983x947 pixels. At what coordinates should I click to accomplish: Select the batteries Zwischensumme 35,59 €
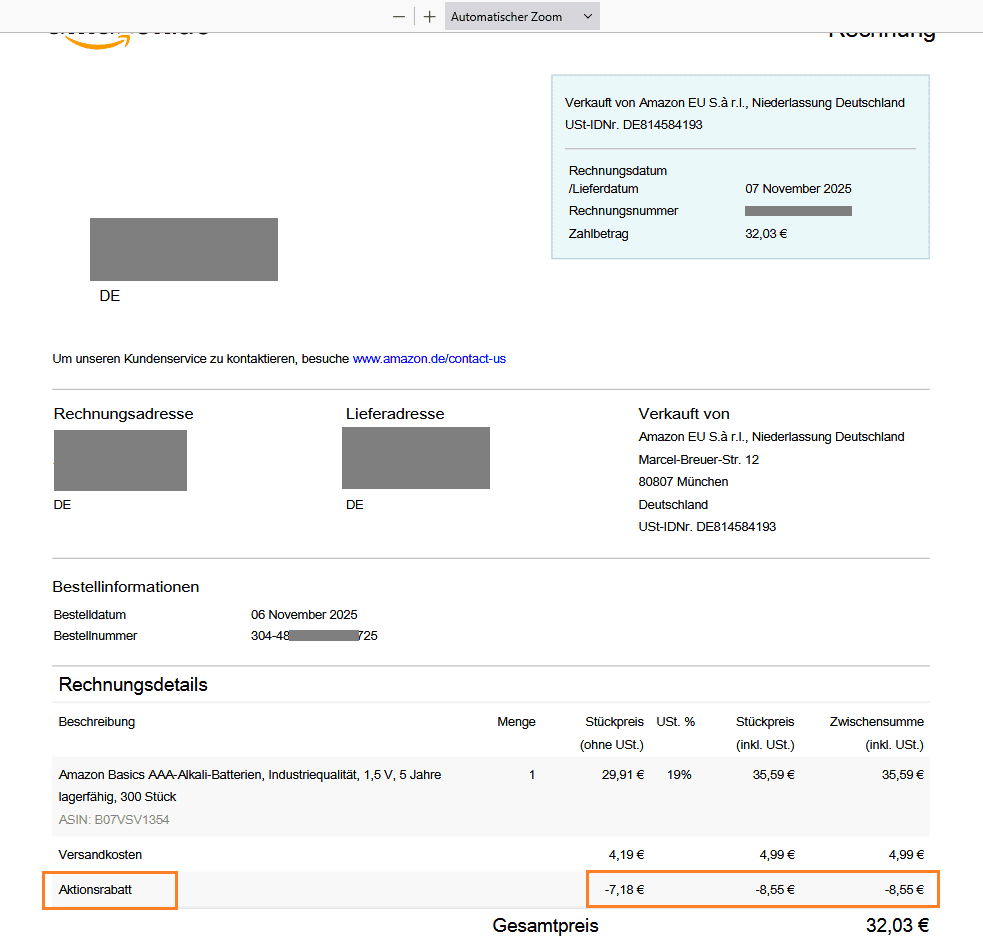click(x=903, y=775)
